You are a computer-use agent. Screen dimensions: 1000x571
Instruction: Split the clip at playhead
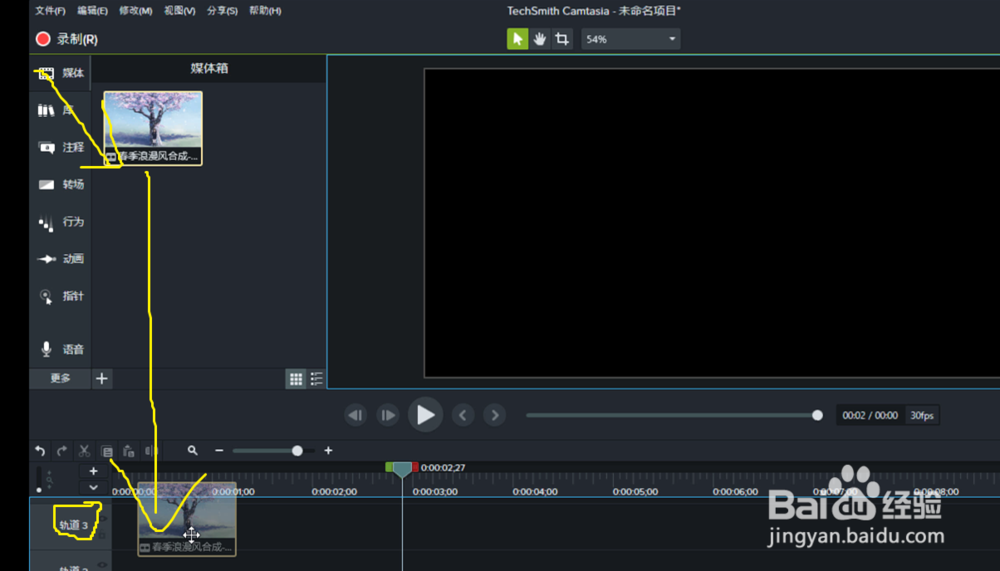coord(151,451)
